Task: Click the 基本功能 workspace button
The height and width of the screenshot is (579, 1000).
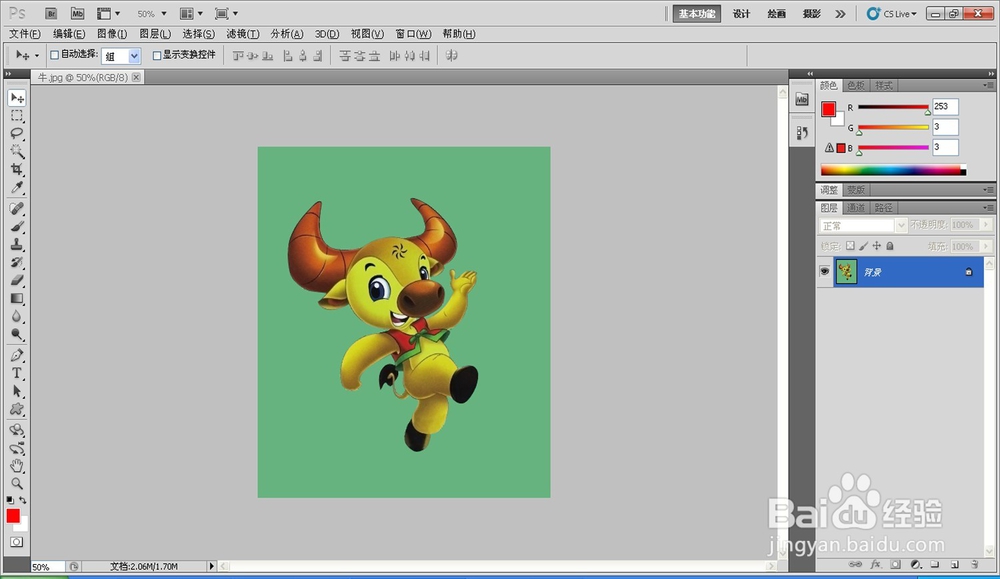Action: [x=697, y=14]
